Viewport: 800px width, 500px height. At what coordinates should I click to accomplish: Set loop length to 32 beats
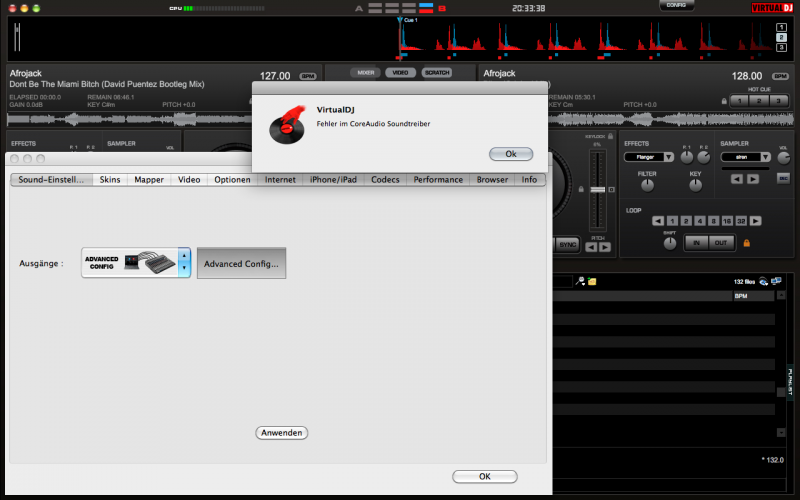coord(741,221)
